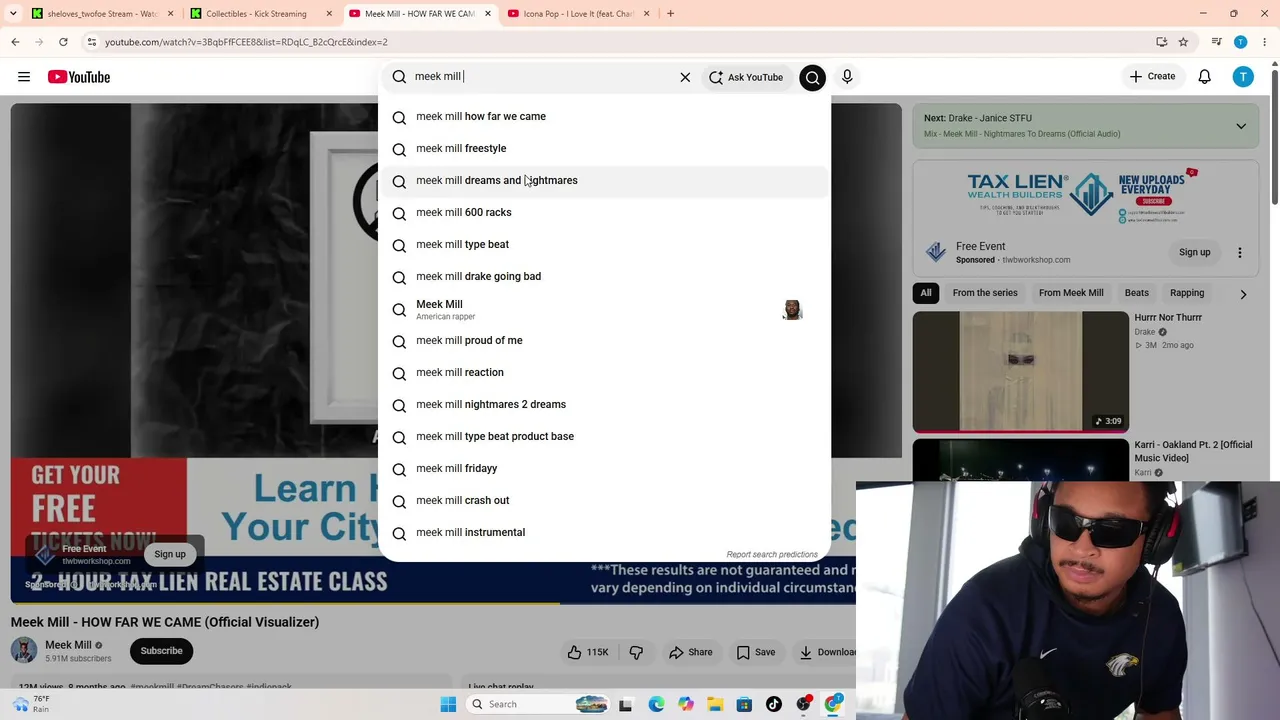Install app icon in the address bar
This screenshot has width=1280, height=720.
point(1161,42)
